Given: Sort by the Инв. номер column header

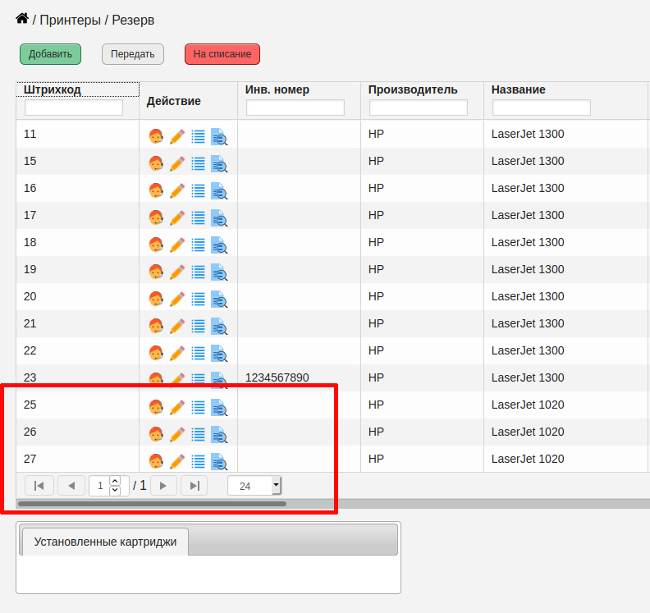Looking at the screenshot, I should (277, 90).
